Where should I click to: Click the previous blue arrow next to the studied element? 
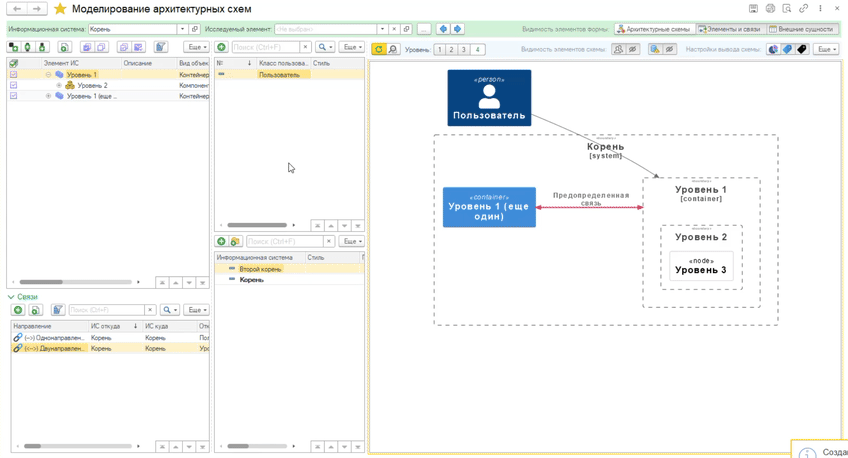click(443, 29)
